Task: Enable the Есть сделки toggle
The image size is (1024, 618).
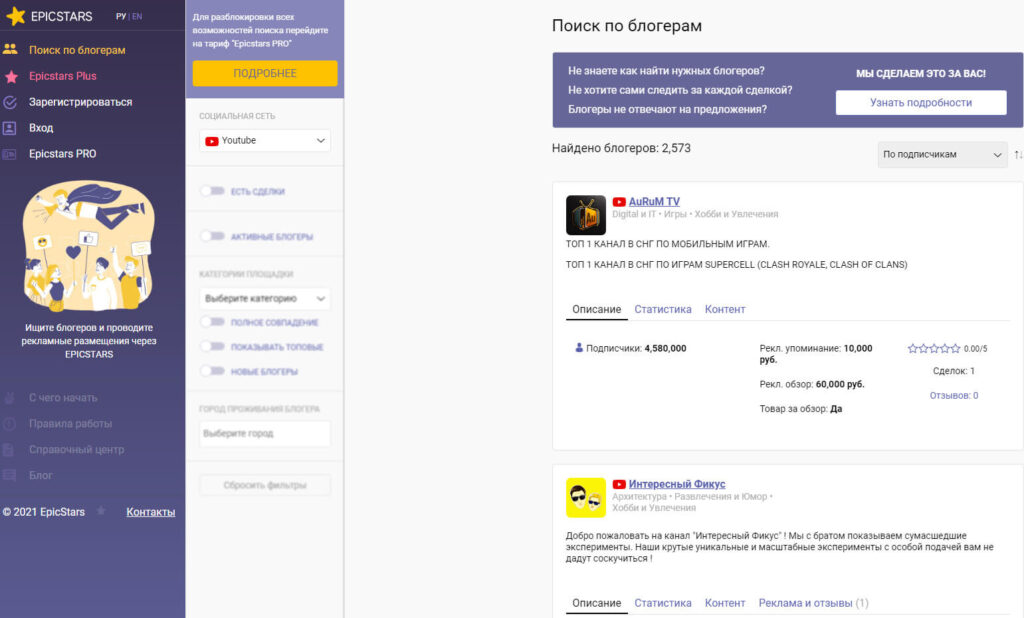Action: [x=212, y=191]
